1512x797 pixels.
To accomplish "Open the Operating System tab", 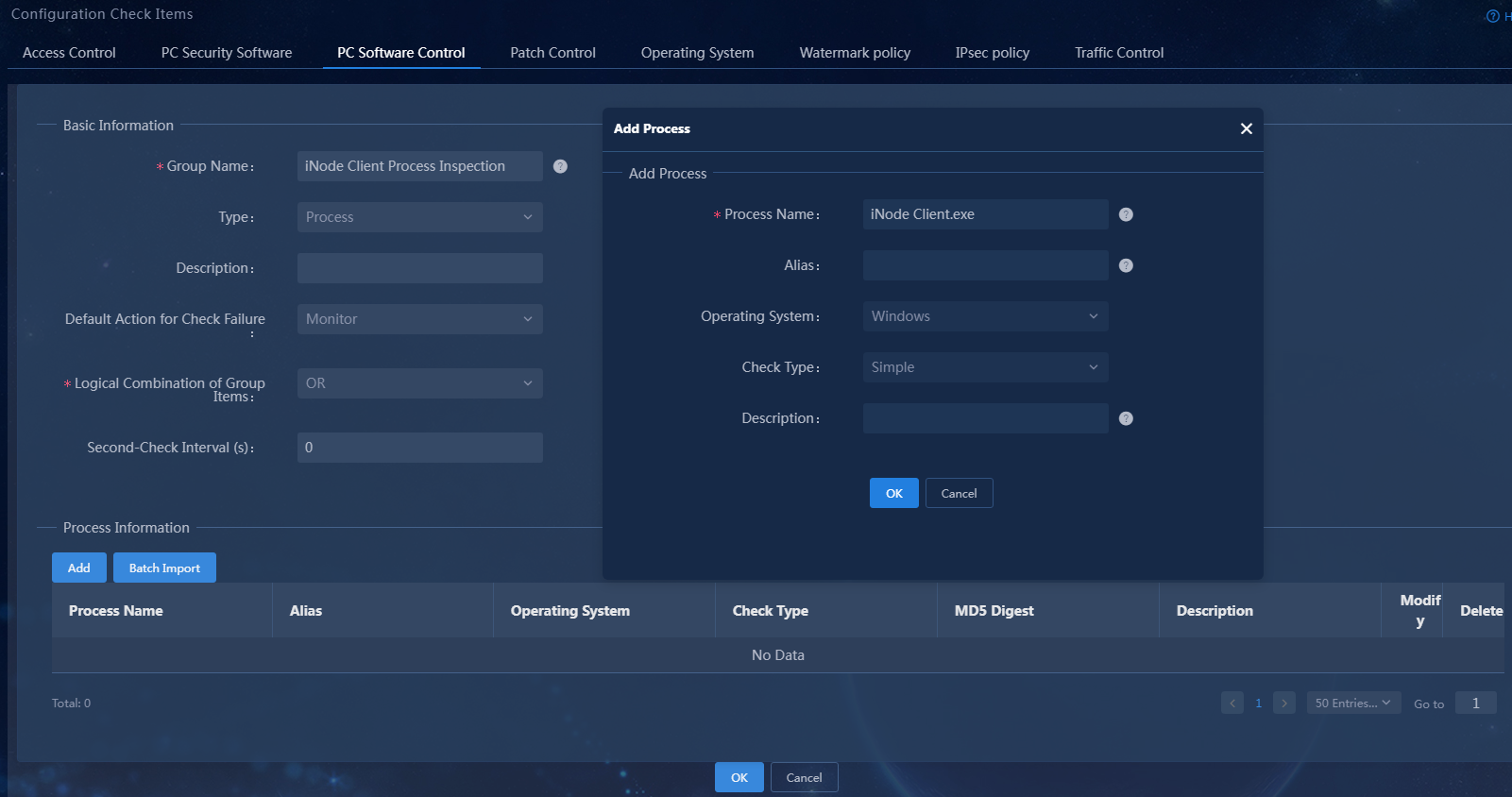I will 698,53.
